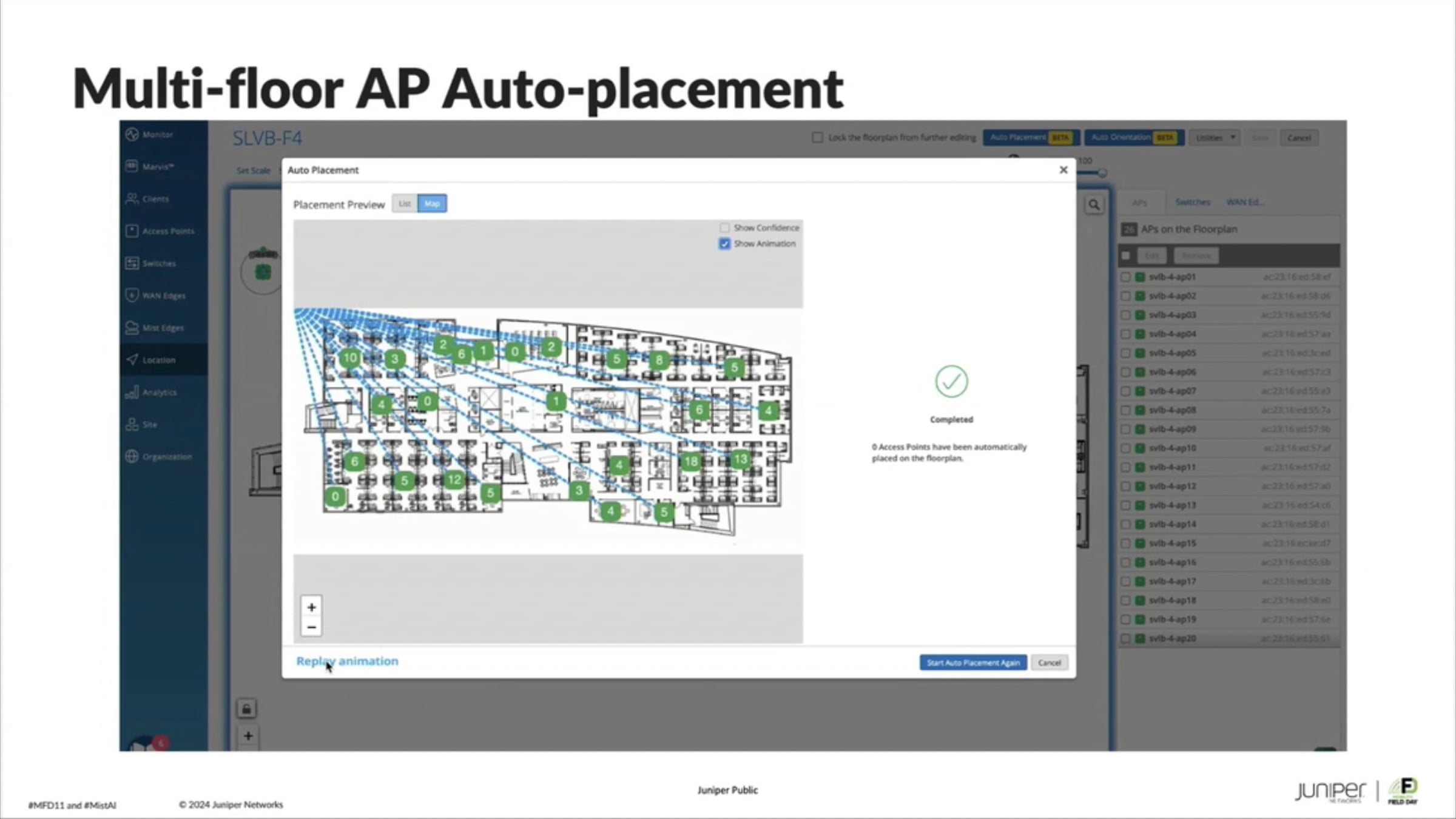Image resolution: width=1456 pixels, height=819 pixels.
Task: Check Lock the floorplan from further editing
Action: pyautogui.click(x=817, y=138)
